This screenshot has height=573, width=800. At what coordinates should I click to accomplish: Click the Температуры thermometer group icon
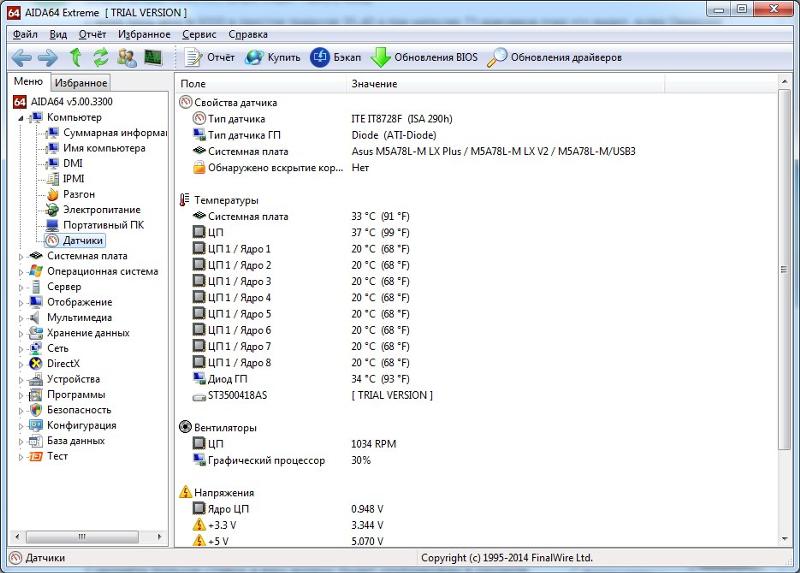tap(184, 200)
